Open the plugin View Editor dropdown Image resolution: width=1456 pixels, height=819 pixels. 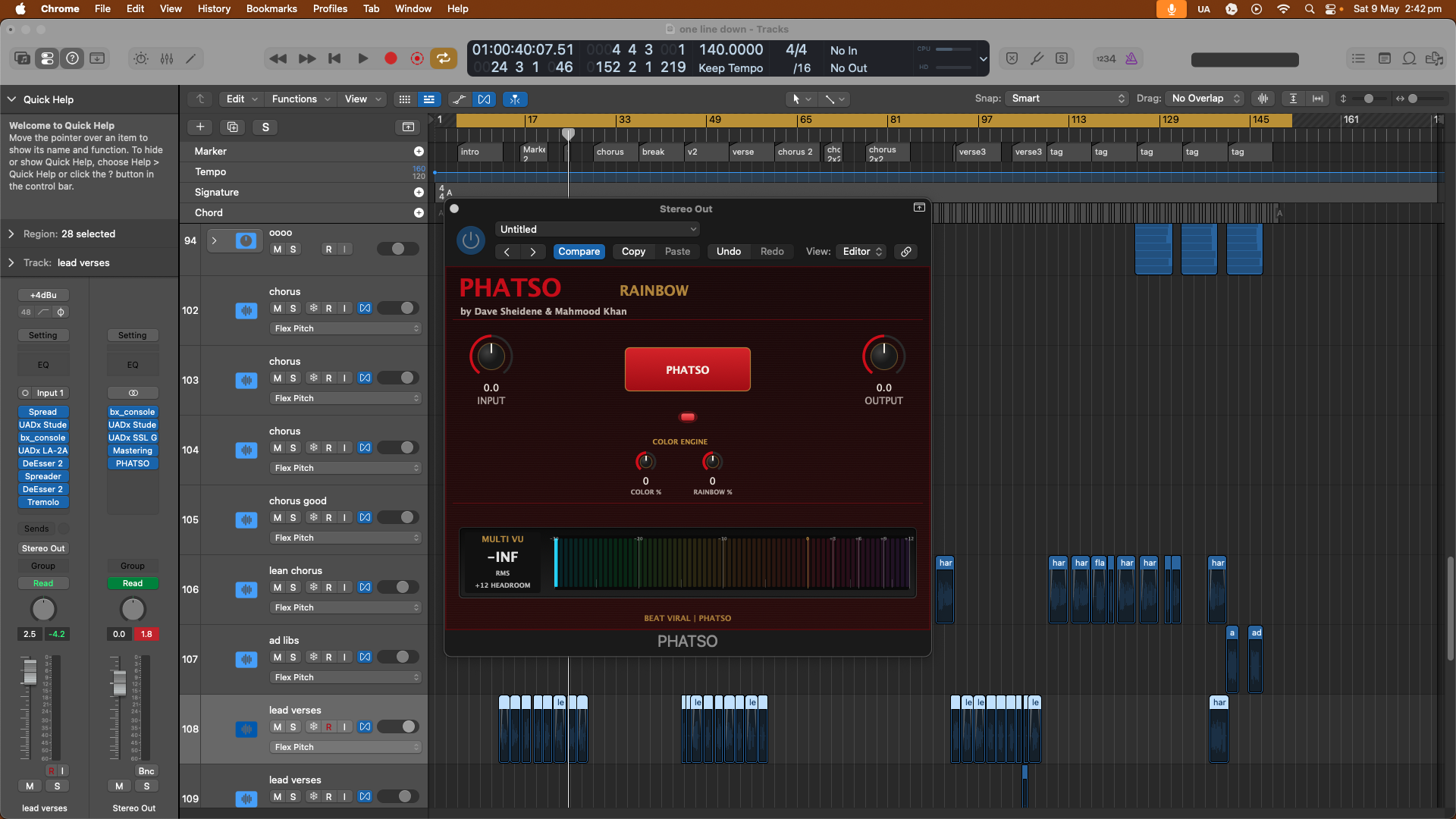[x=863, y=252]
